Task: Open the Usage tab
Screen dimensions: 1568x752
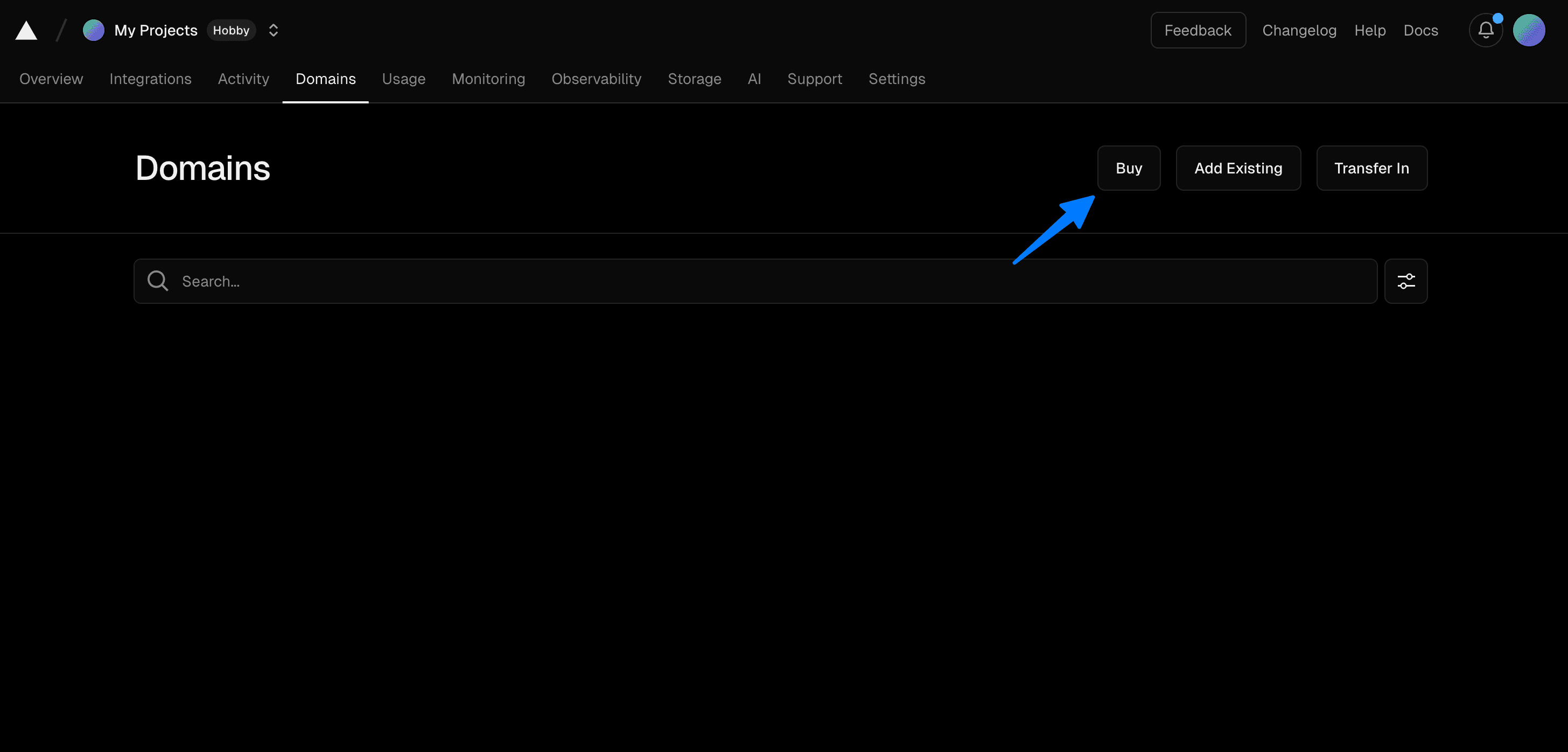Action: [x=403, y=79]
